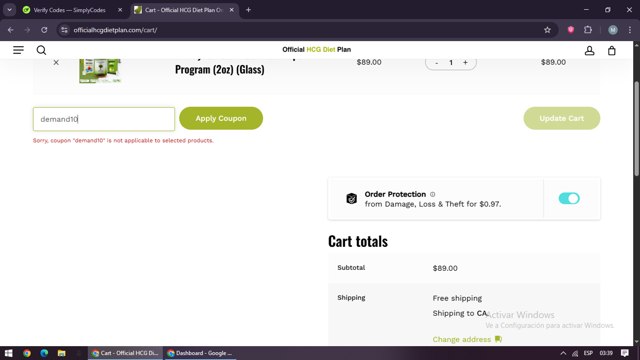Switch to the Verify Codes SimplyCodes tab

69,10
